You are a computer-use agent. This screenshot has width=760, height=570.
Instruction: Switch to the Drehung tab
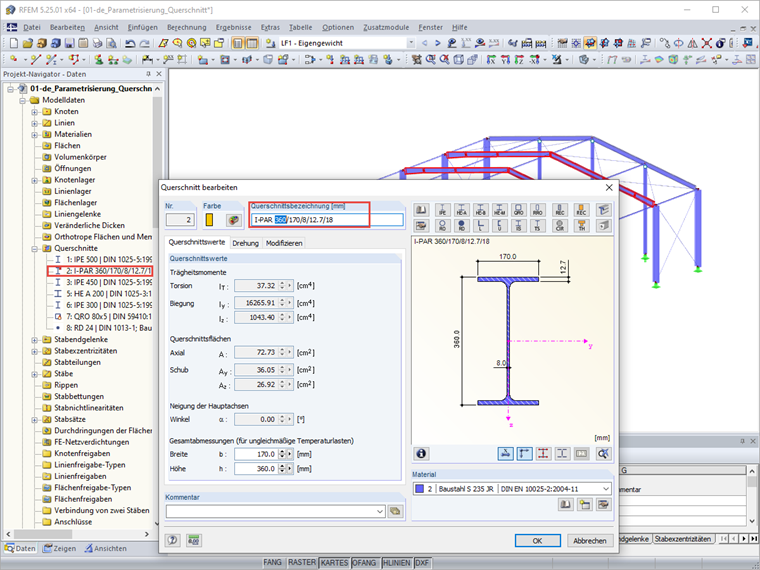pyautogui.click(x=245, y=243)
